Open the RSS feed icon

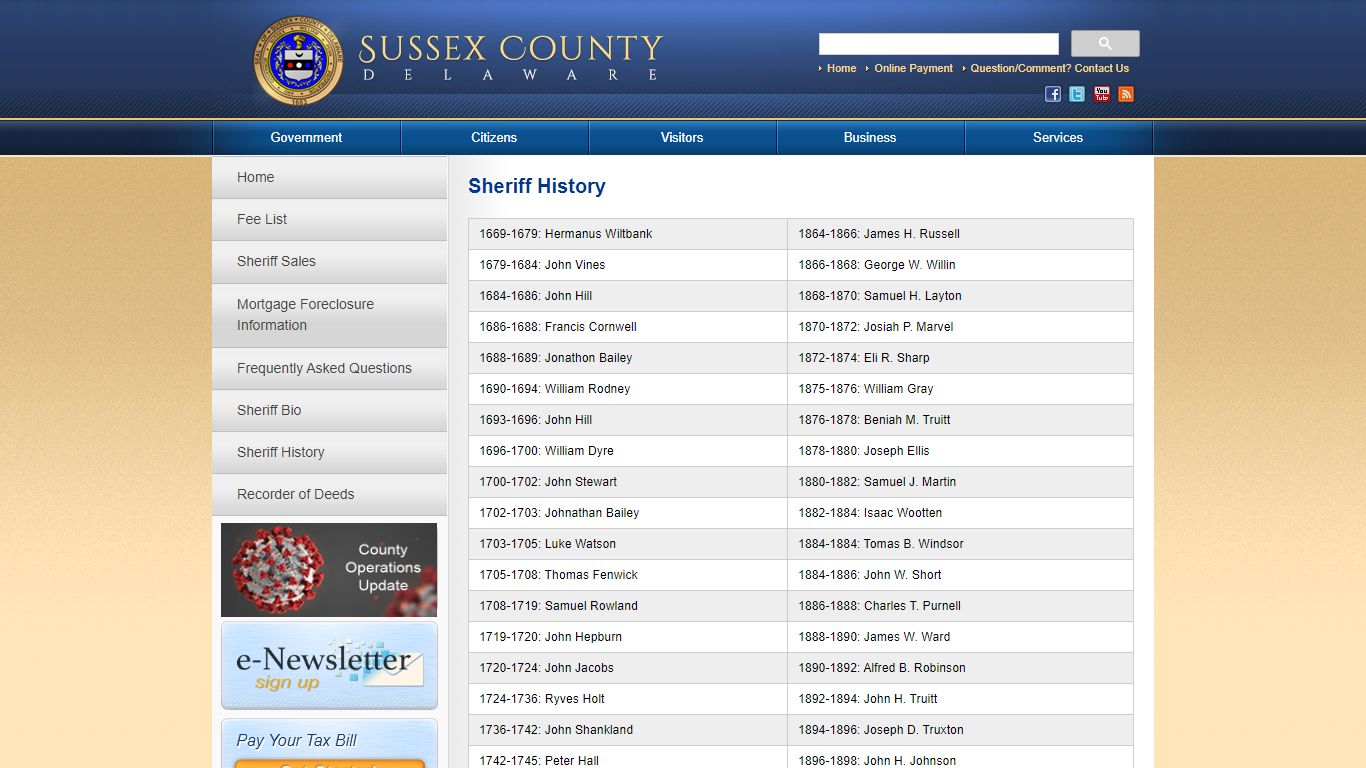[x=1126, y=94]
